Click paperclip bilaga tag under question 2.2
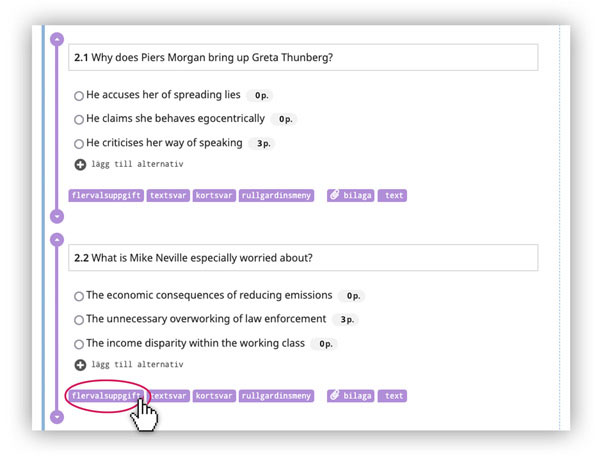Image resolution: width=615 pixels, height=465 pixels. point(350,396)
